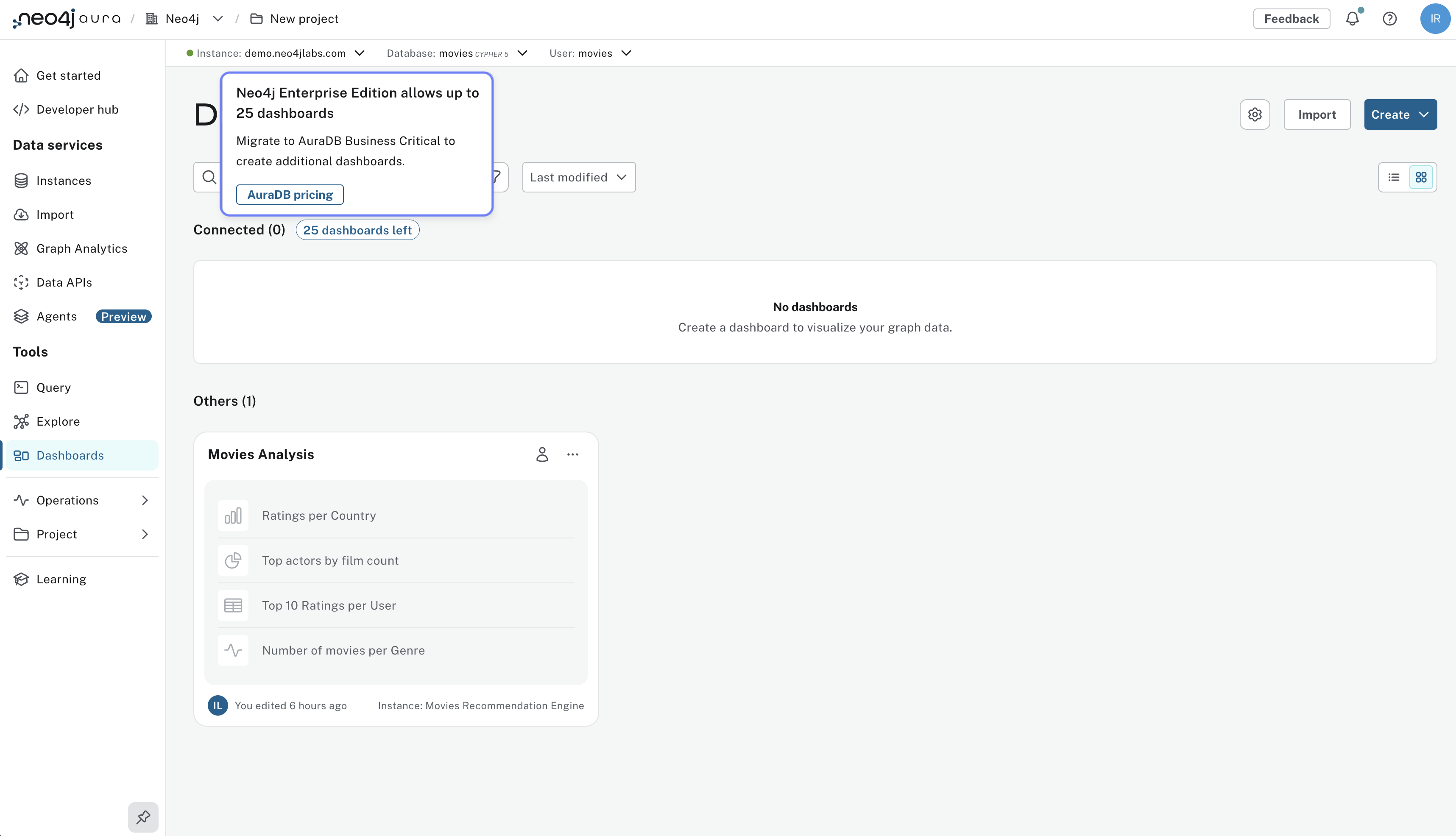Enable grid view for dashboards
This screenshot has height=836, width=1456.
tap(1421, 177)
